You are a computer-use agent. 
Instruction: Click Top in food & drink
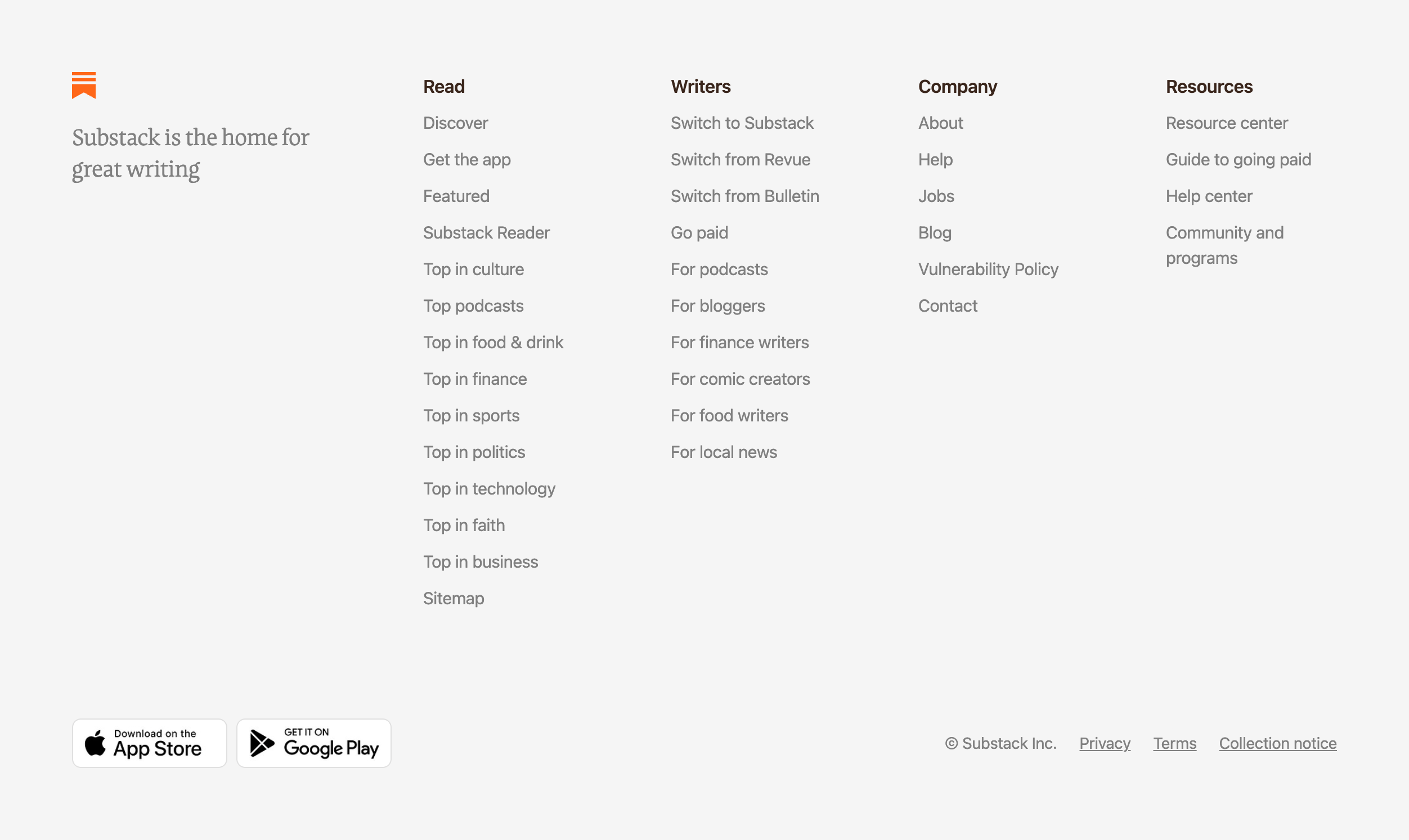[493, 342]
